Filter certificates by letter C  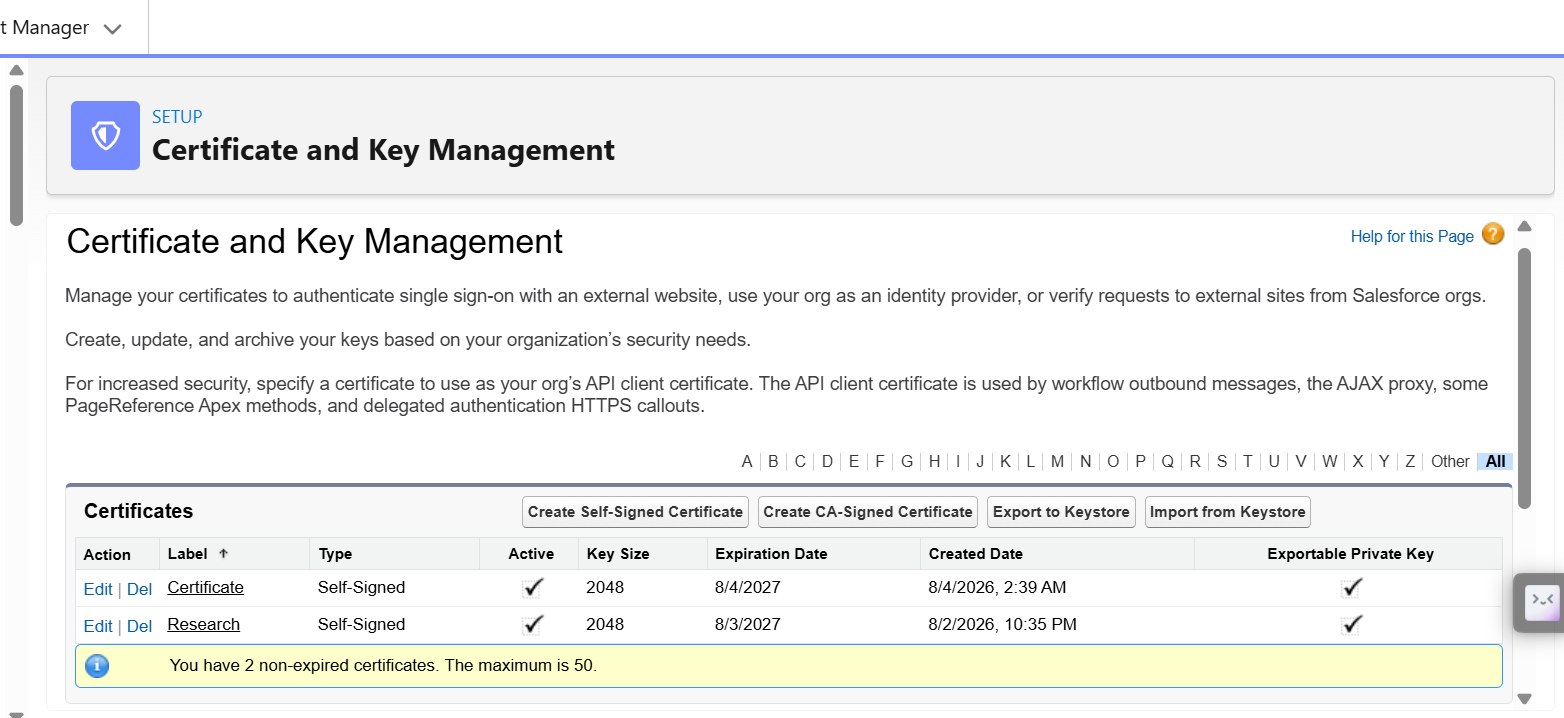click(800, 461)
